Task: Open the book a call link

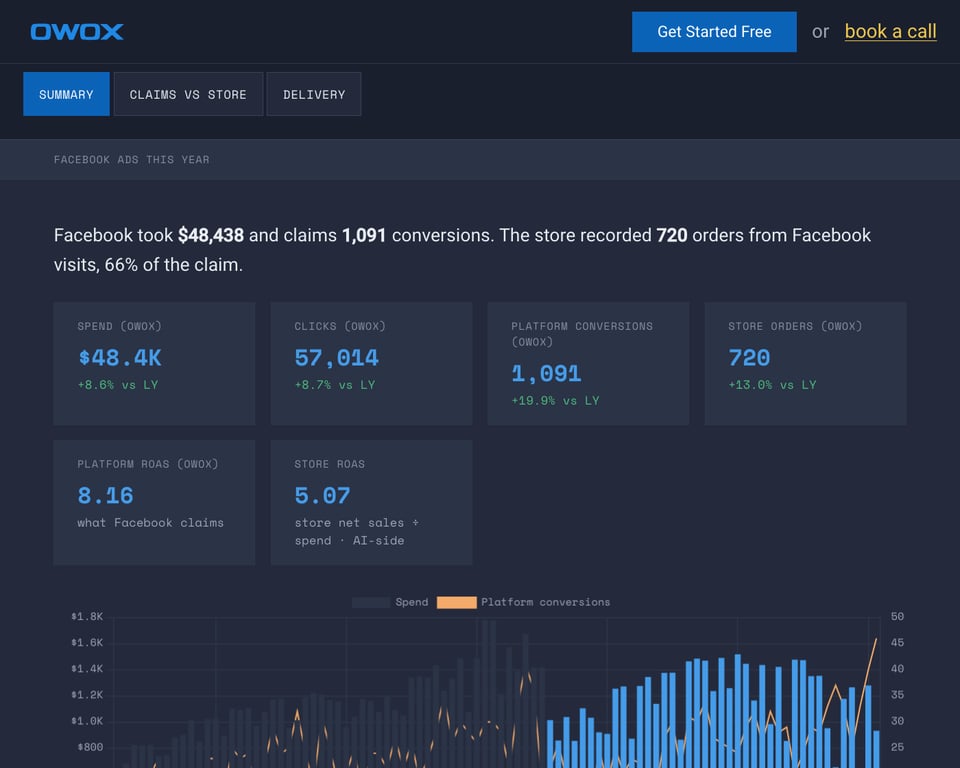Action: 890,31
